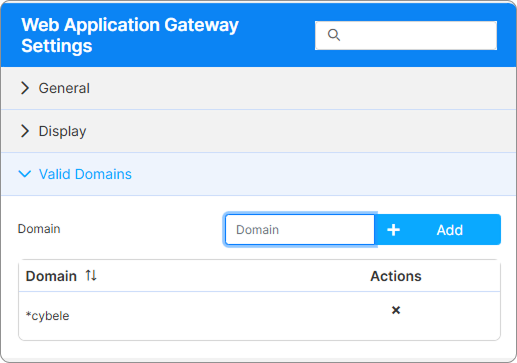Click the Web Application Gateway Settings title
517x363 pixels.
pyautogui.click(x=130, y=35)
